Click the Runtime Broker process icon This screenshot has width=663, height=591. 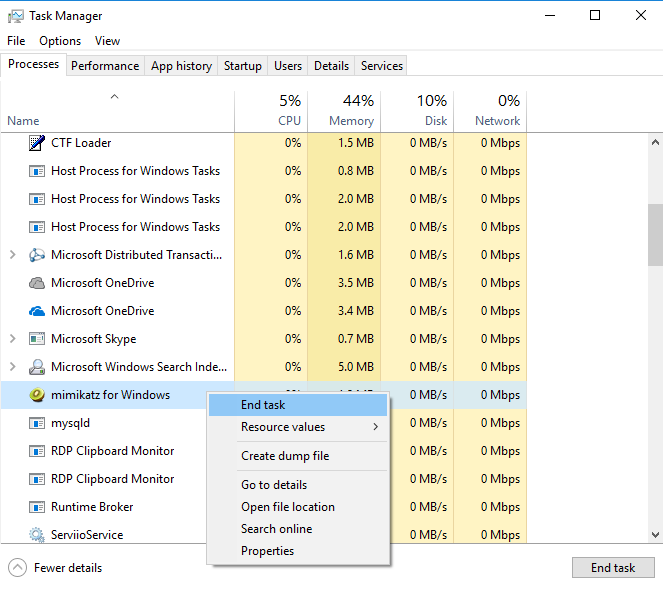37,507
